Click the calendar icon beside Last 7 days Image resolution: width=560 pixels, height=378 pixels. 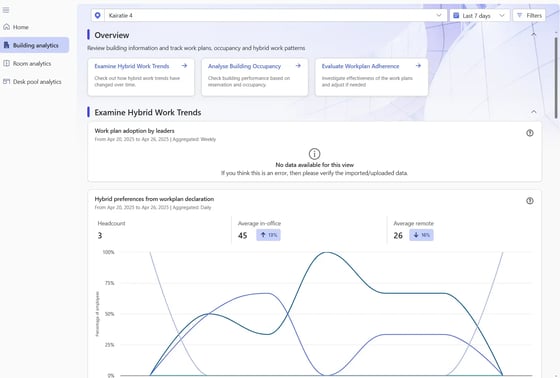[456, 15]
